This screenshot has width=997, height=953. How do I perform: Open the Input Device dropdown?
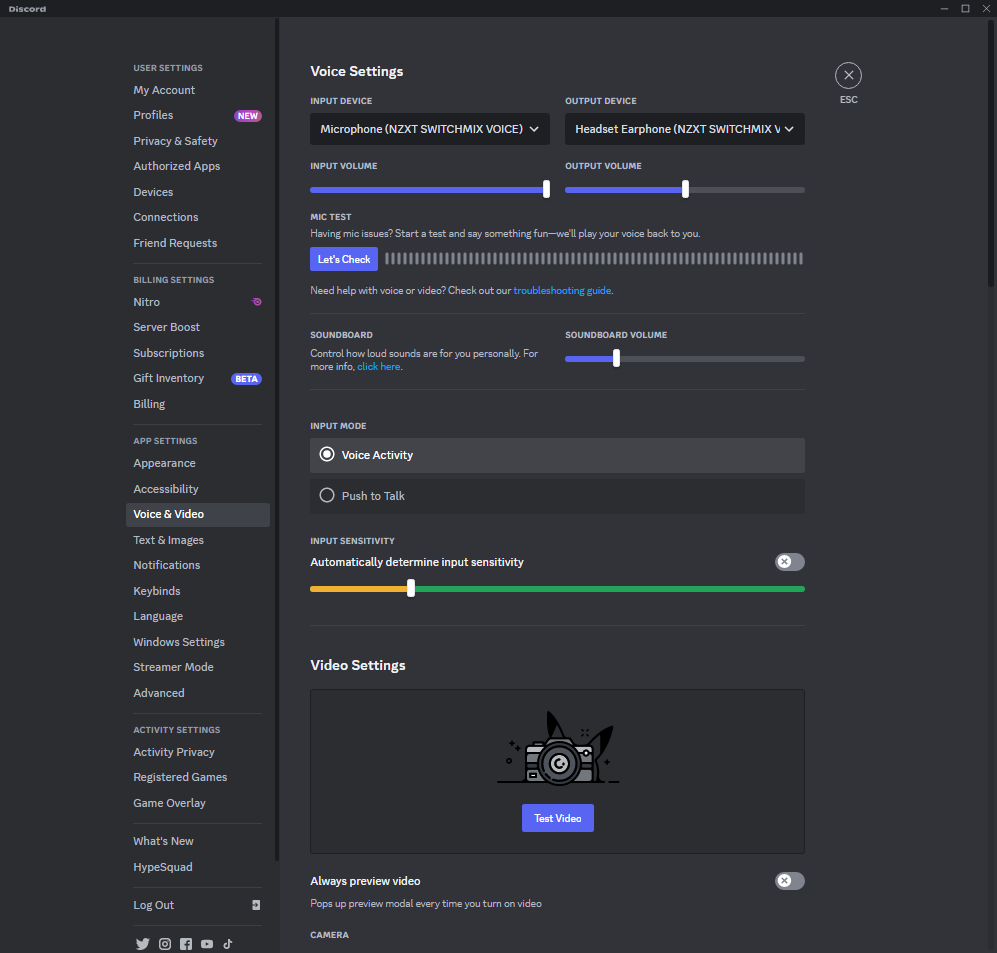[x=430, y=129]
